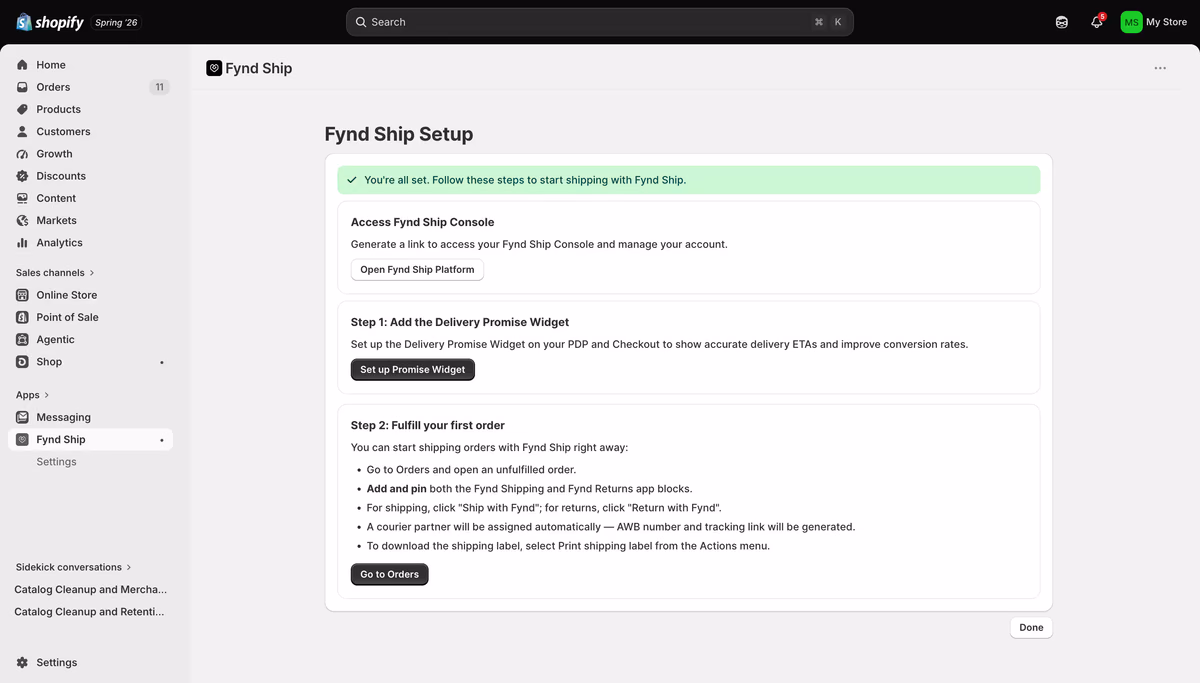Click the search magnifier icon
The image size is (1200, 683).
click(x=361, y=22)
